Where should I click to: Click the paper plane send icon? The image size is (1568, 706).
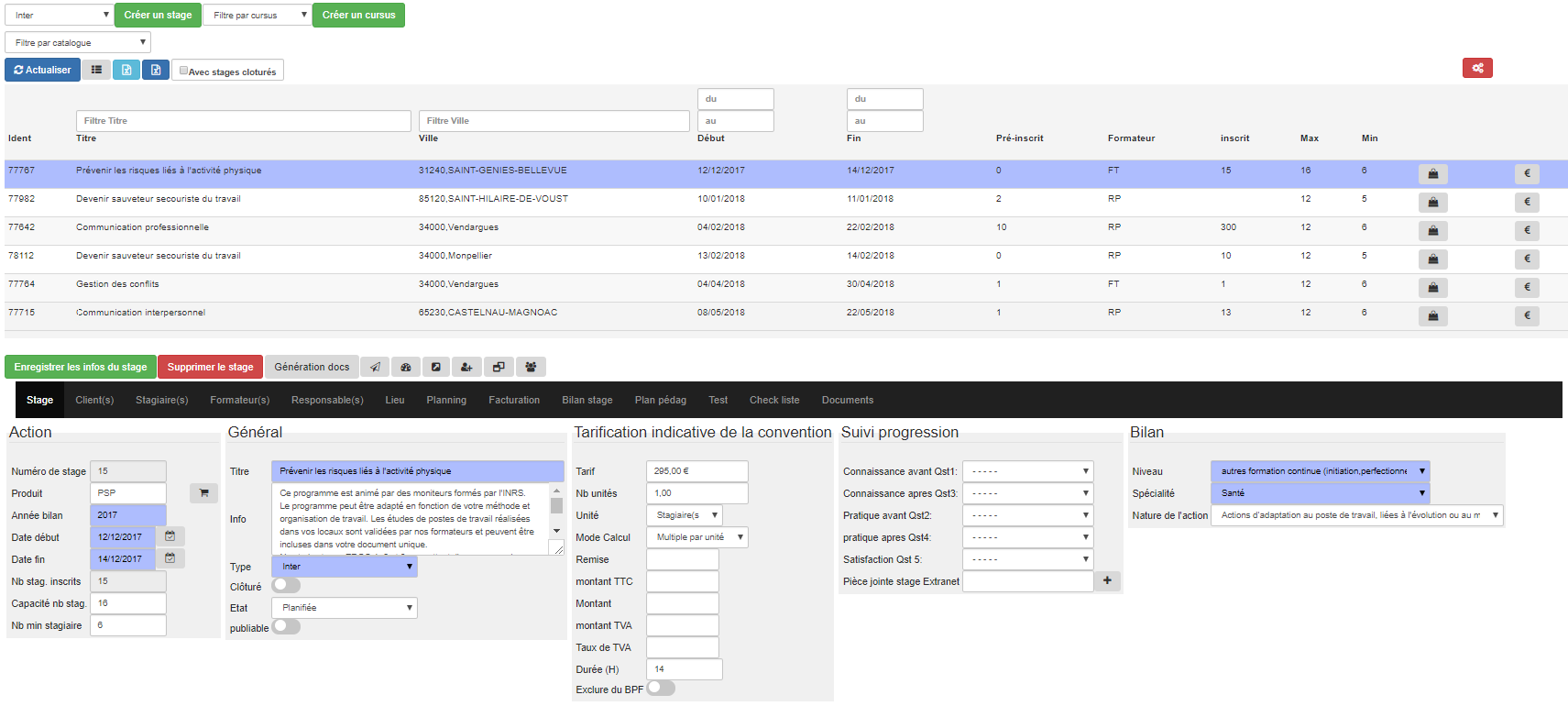tap(375, 367)
